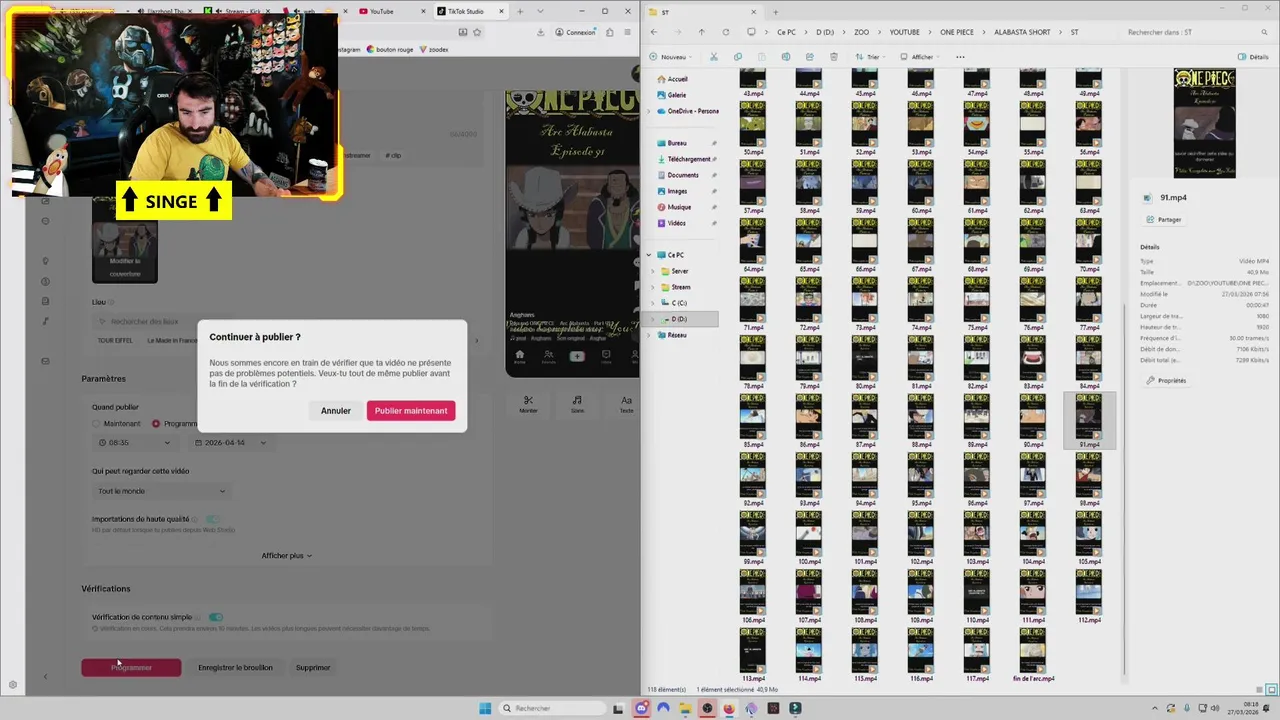Expand the Réseau tree node
Viewport: 1280px width, 720px height.
(649, 335)
